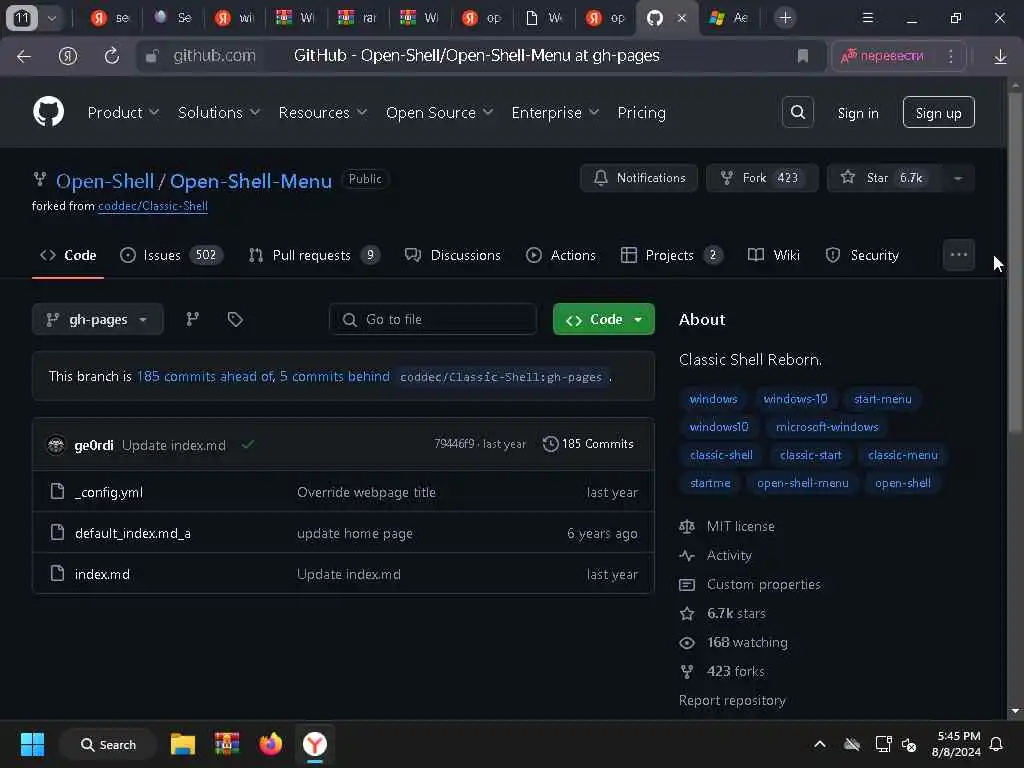Click the перевести translate button
The image size is (1024, 768).
[882, 56]
